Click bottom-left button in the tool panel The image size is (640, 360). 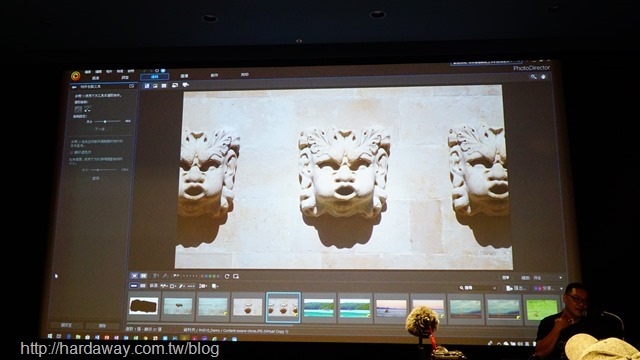66,325
